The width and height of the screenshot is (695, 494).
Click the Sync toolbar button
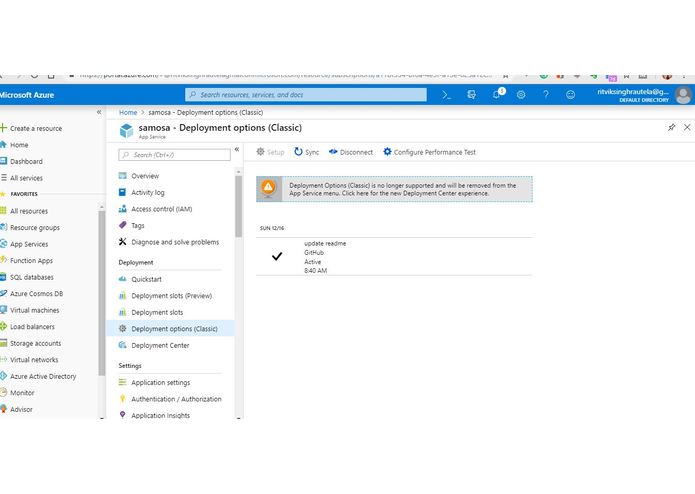pos(307,152)
